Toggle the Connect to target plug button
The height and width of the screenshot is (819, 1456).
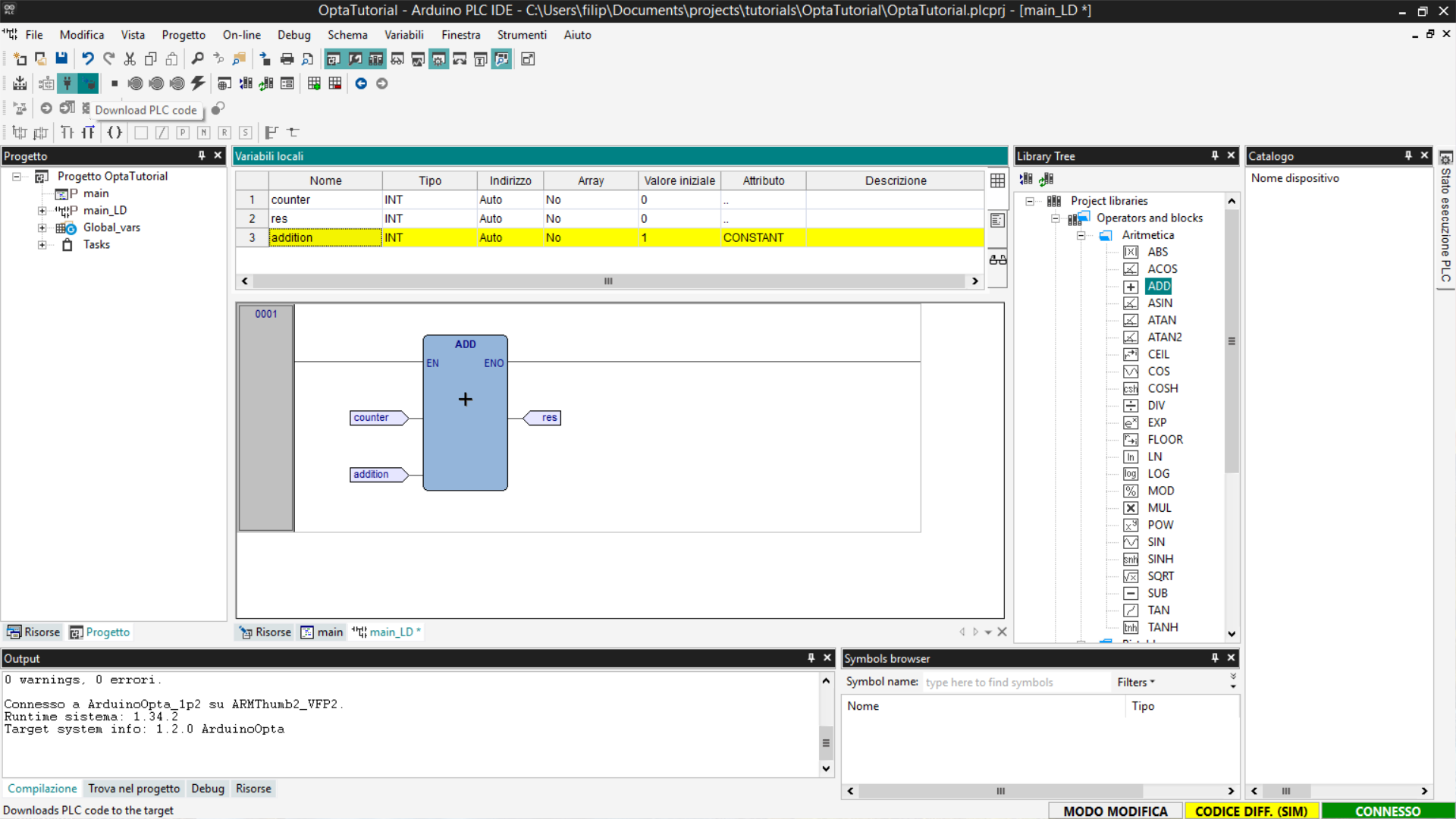tap(67, 83)
